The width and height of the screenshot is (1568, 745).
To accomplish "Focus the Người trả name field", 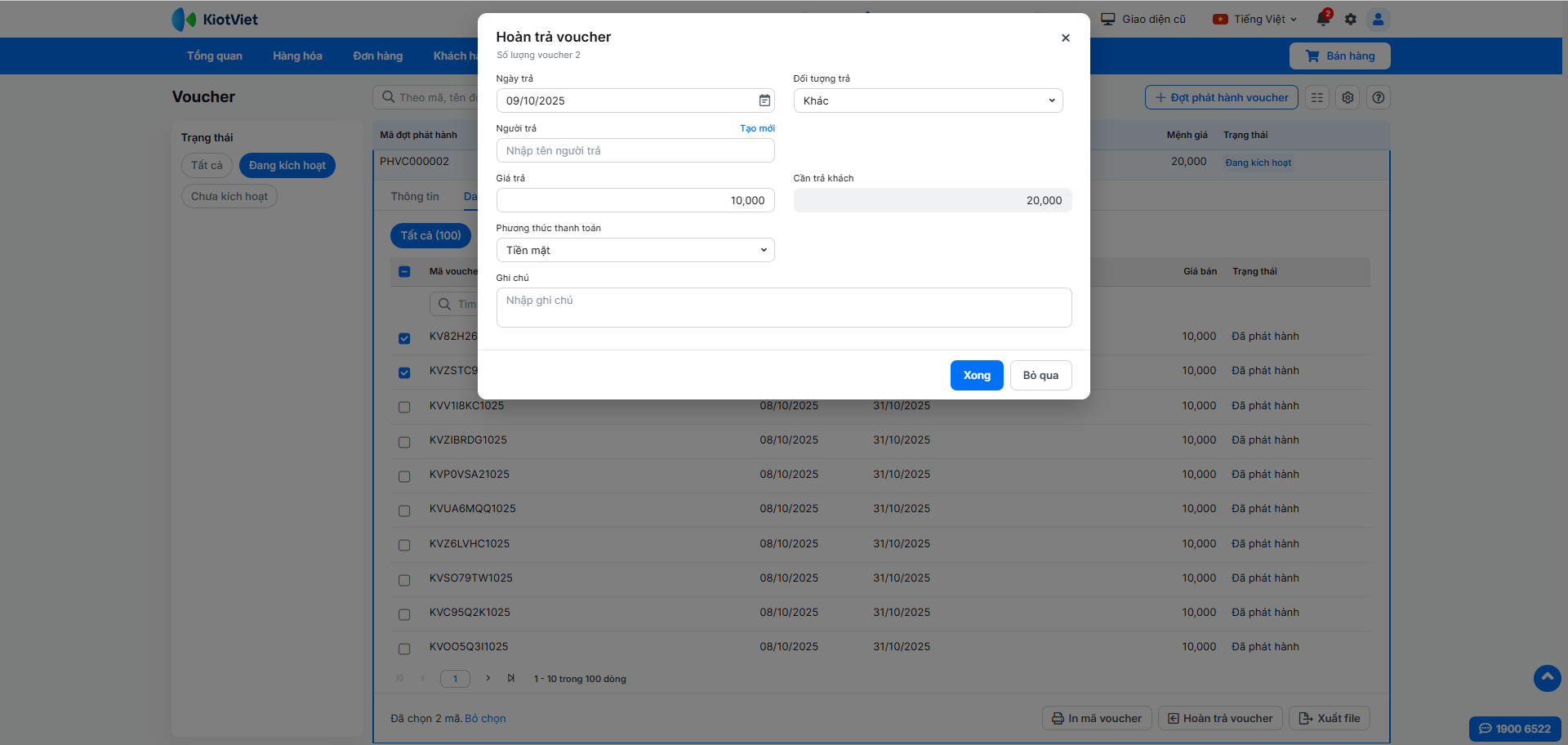I will click(x=635, y=150).
